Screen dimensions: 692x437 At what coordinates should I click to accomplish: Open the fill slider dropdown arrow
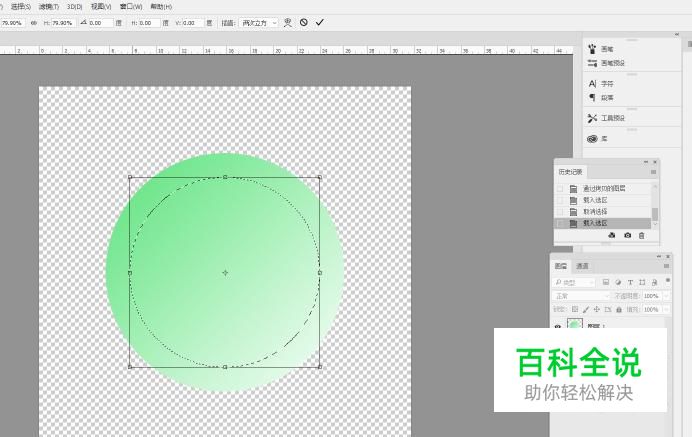pyautogui.click(x=666, y=310)
